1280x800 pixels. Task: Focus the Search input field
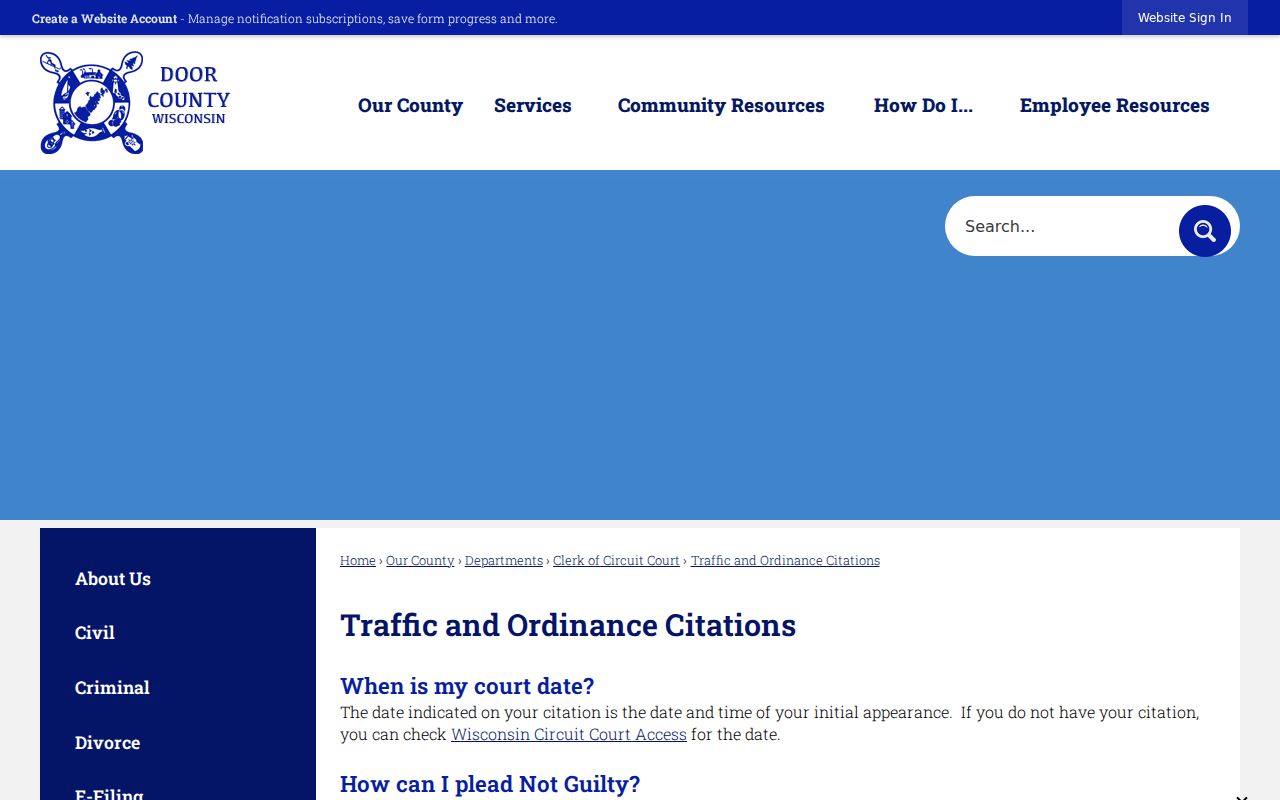pyautogui.click(x=1061, y=226)
